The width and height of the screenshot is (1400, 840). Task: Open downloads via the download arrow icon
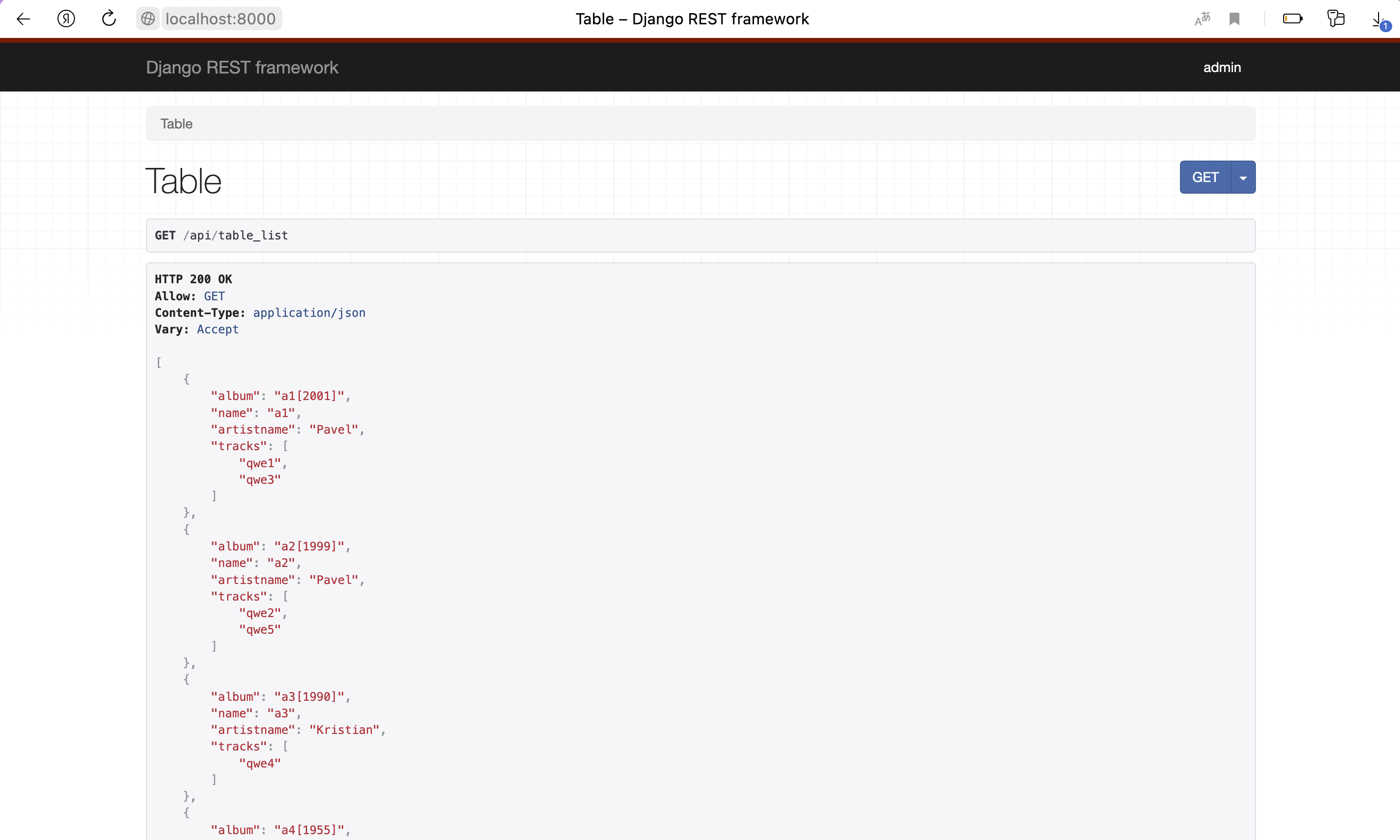click(x=1377, y=17)
